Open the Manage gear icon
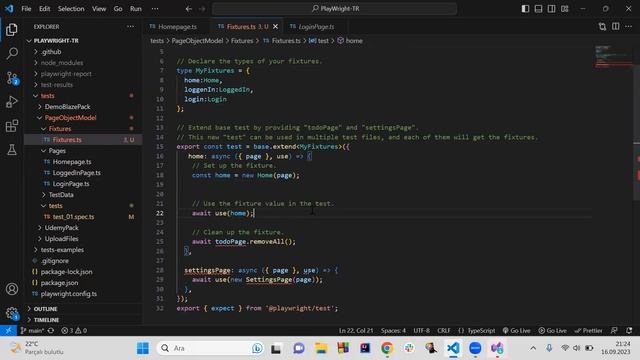This screenshot has height=360, width=640. click(x=12, y=313)
